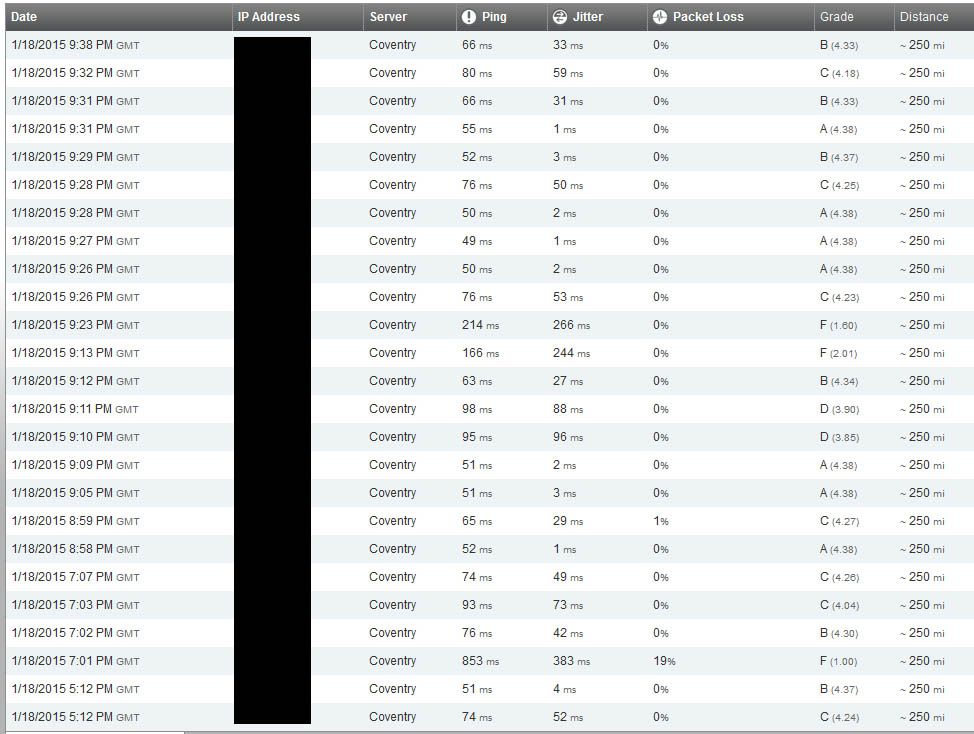The height and width of the screenshot is (734, 974).
Task: Click the 80 ms ping value
Action: [476, 73]
